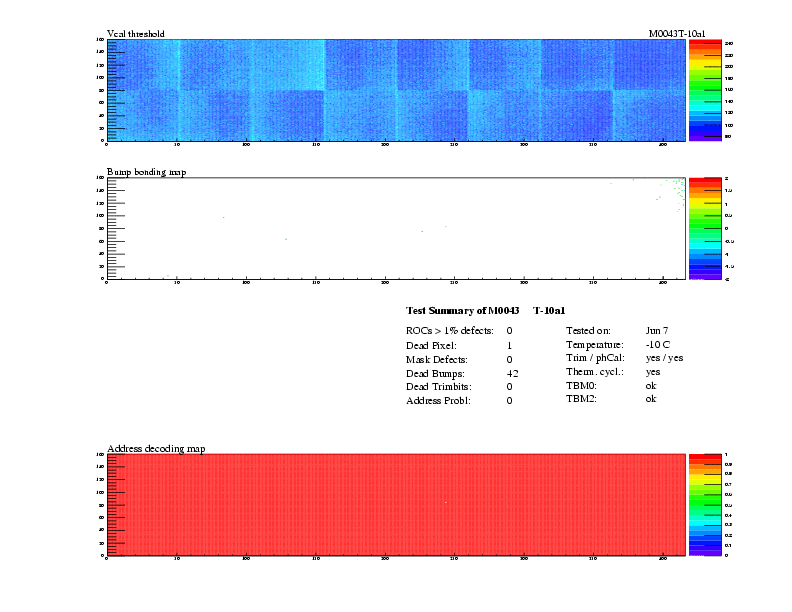The height and width of the screenshot is (612, 792).
Task: Select red top of bump bonding color scale
Action: pos(705,182)
